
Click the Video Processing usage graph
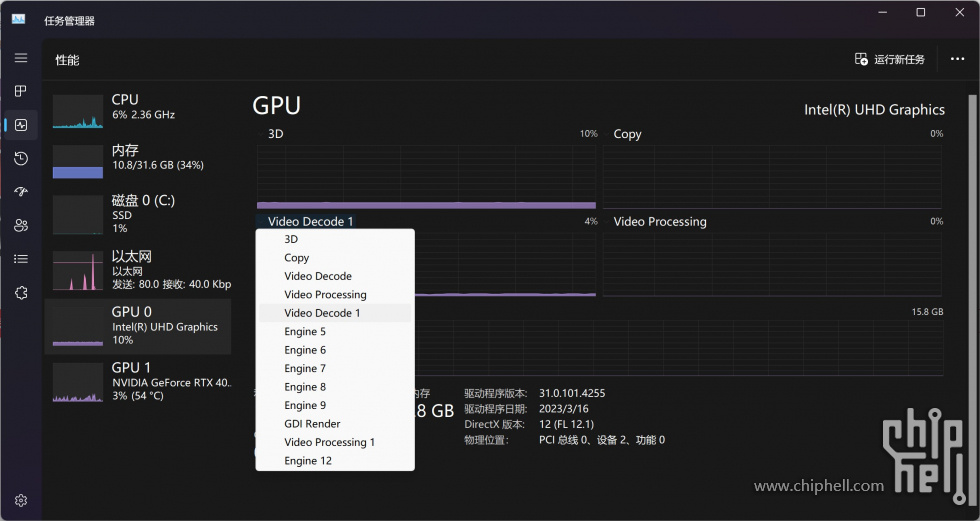772,264
